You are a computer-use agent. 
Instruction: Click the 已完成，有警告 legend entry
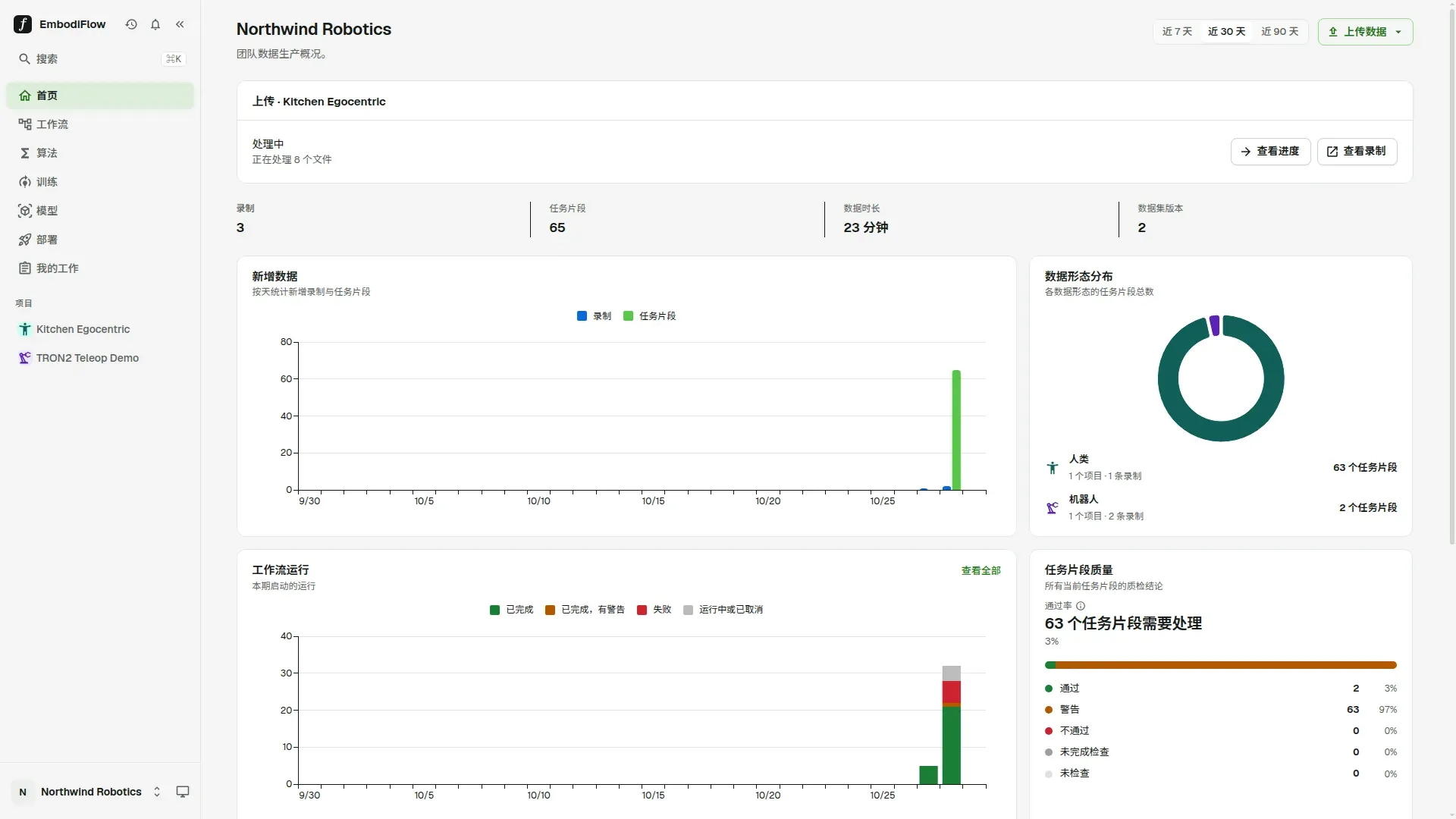pyautogui.click(x=585, y=610)
